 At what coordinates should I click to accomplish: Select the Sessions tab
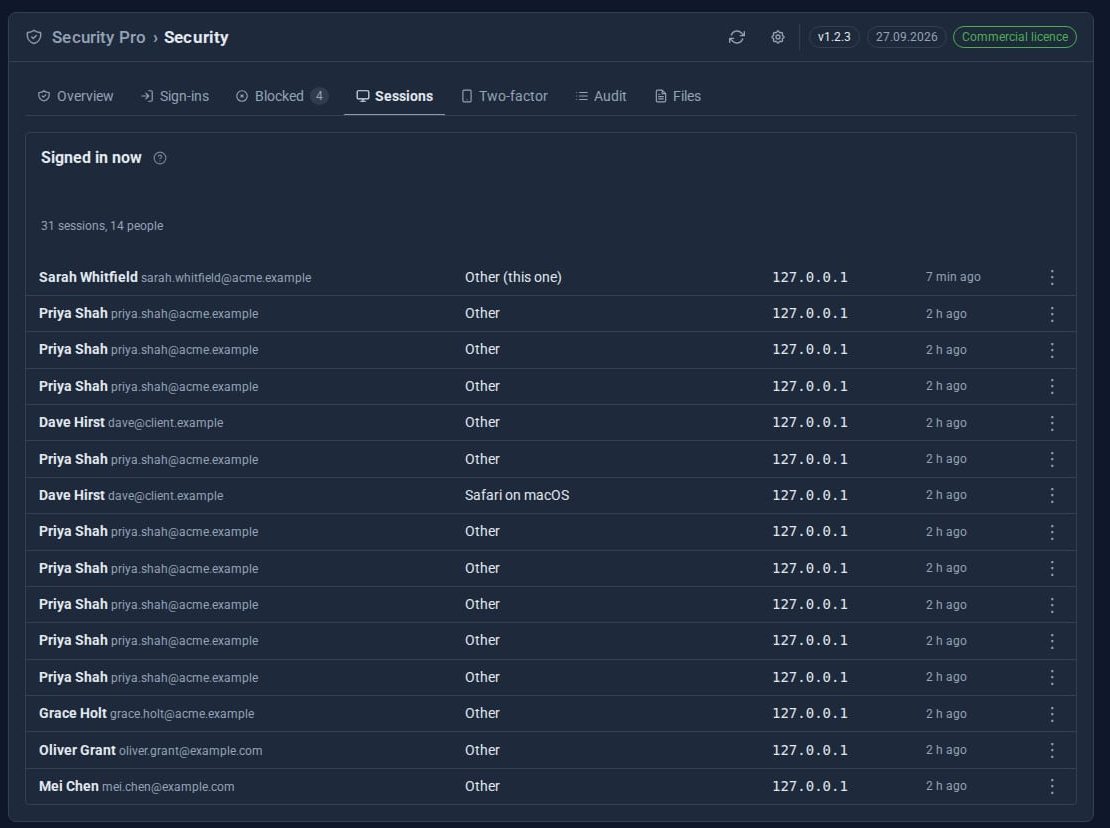pyautogui.click(x=394, y=96)
